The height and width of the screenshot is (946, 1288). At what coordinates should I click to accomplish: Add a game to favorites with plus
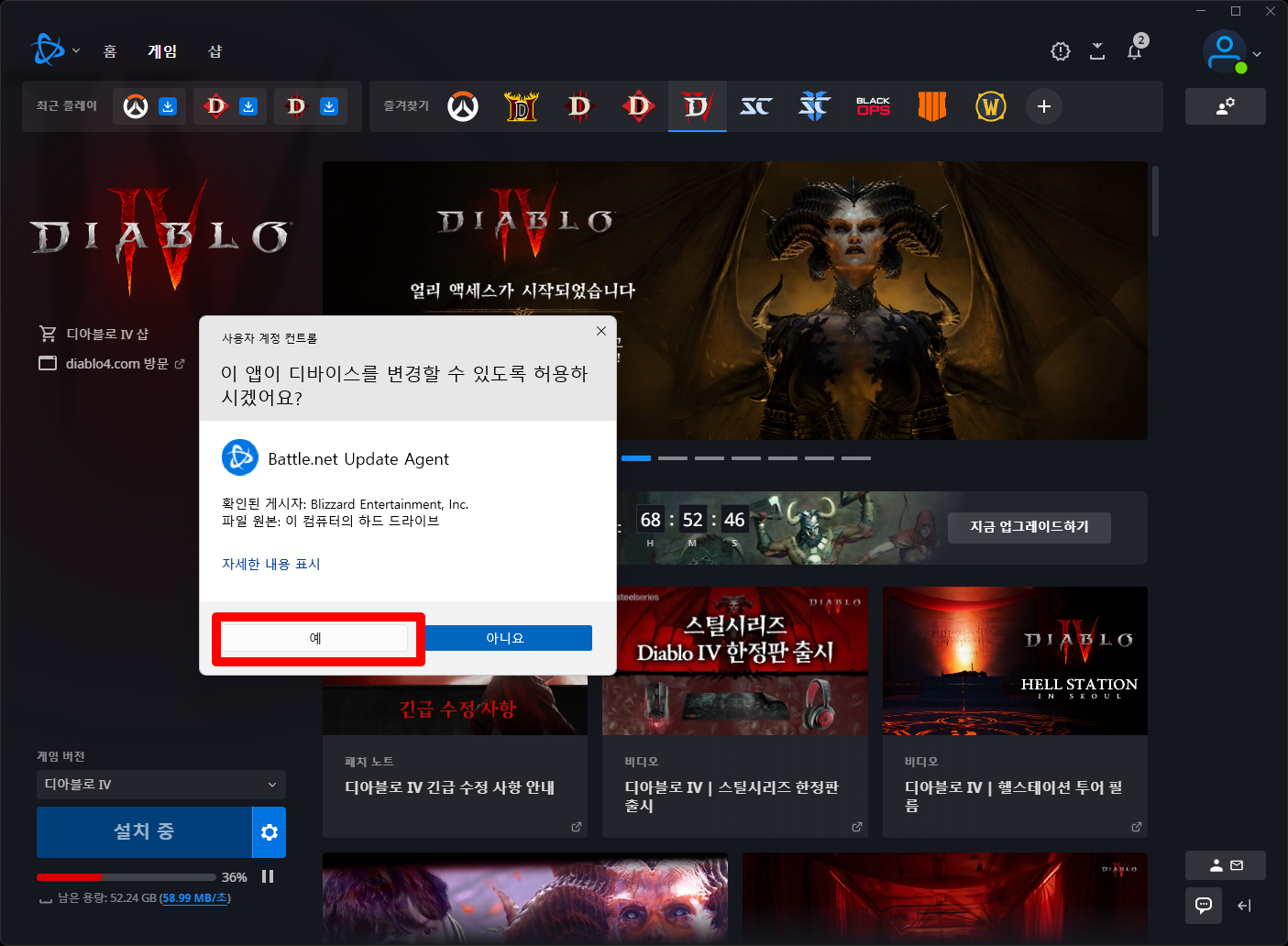(1044, 106)
